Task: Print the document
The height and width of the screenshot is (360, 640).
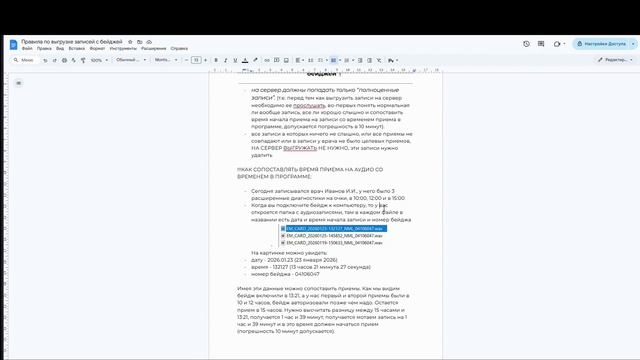Action: coord(64,60)
